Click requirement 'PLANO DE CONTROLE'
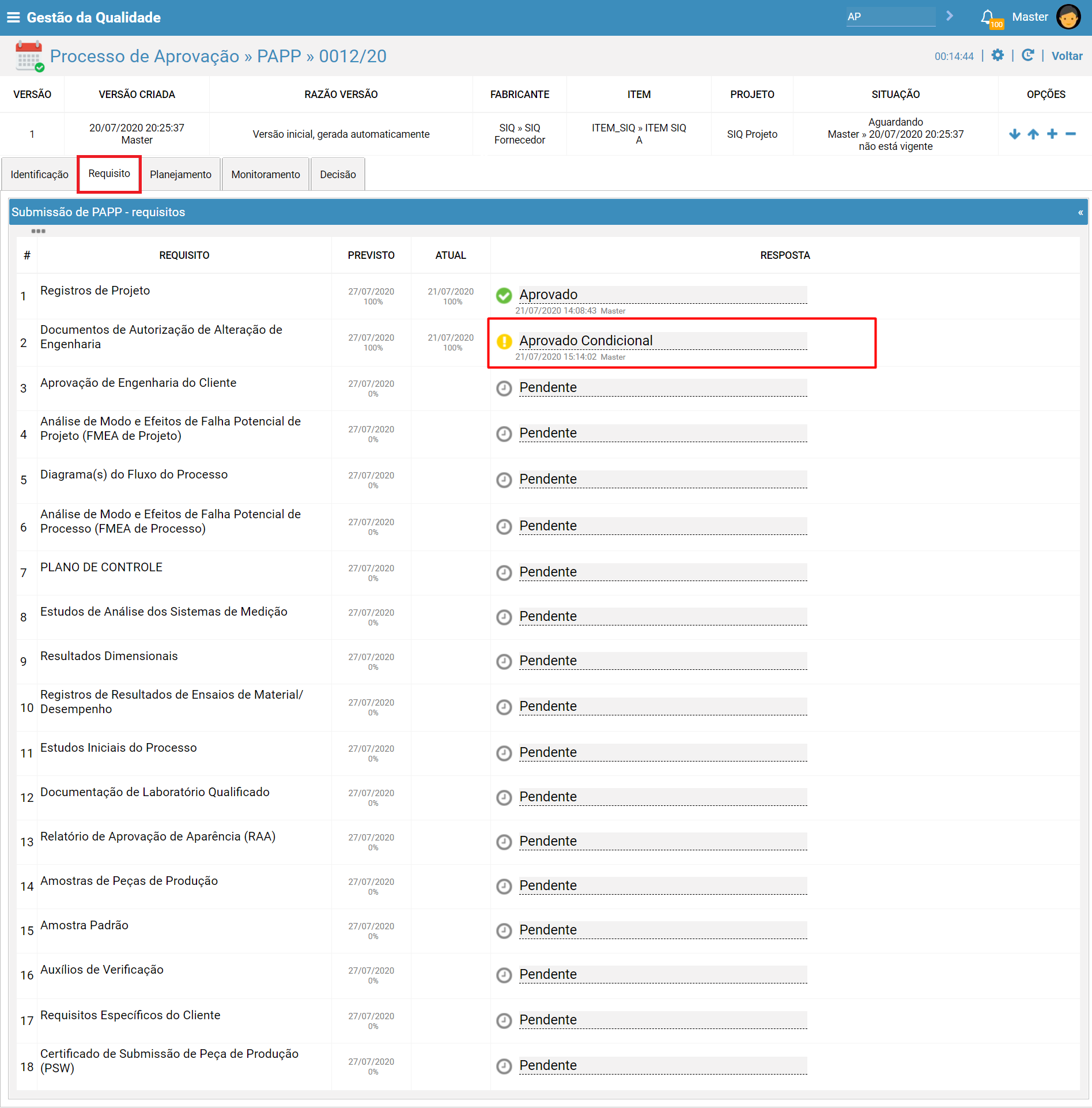Image resolution: width=1092 pixels, height=1108 pixels. point(101,567)
